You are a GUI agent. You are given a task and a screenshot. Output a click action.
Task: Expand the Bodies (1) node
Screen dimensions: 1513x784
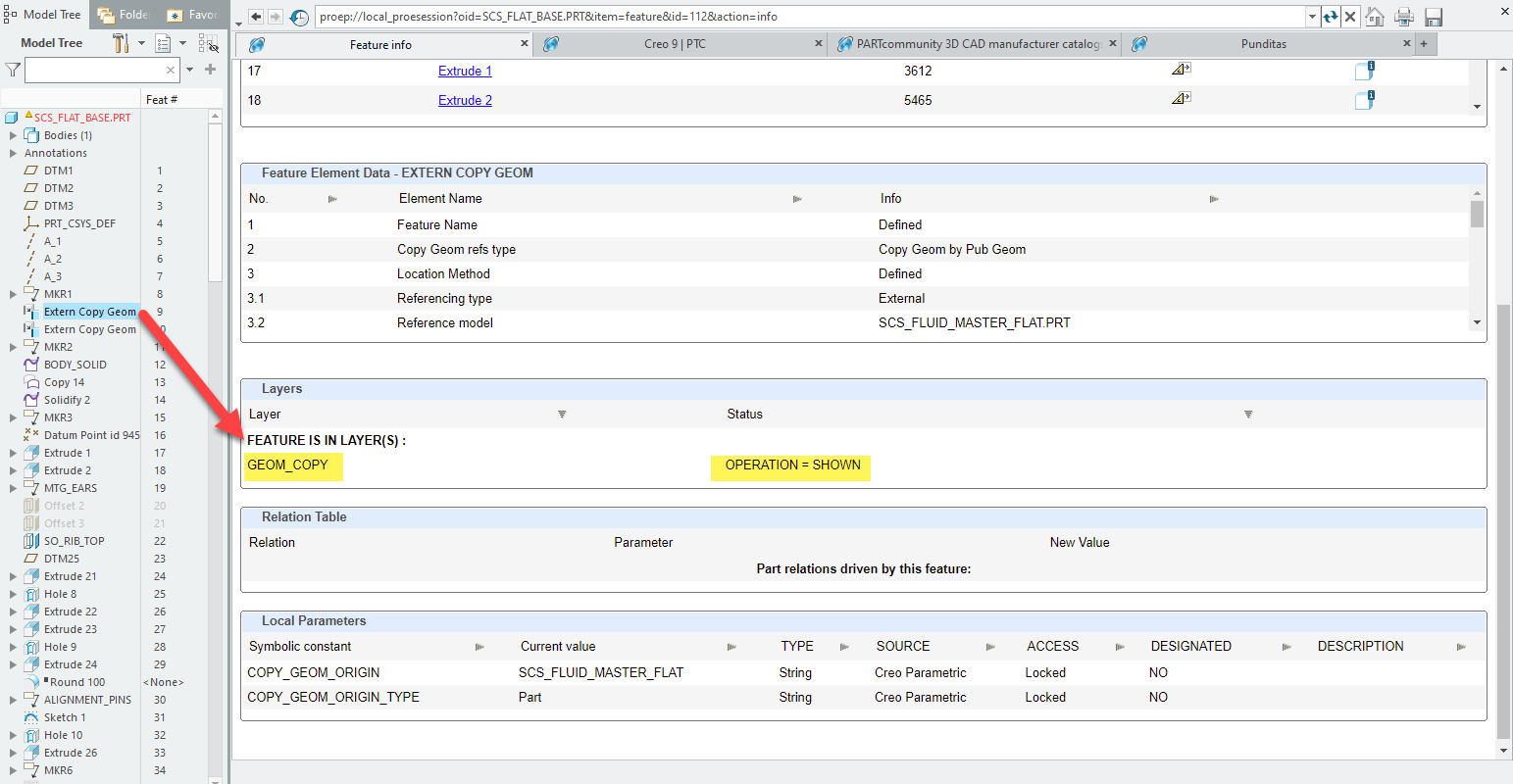pos(13,134)
